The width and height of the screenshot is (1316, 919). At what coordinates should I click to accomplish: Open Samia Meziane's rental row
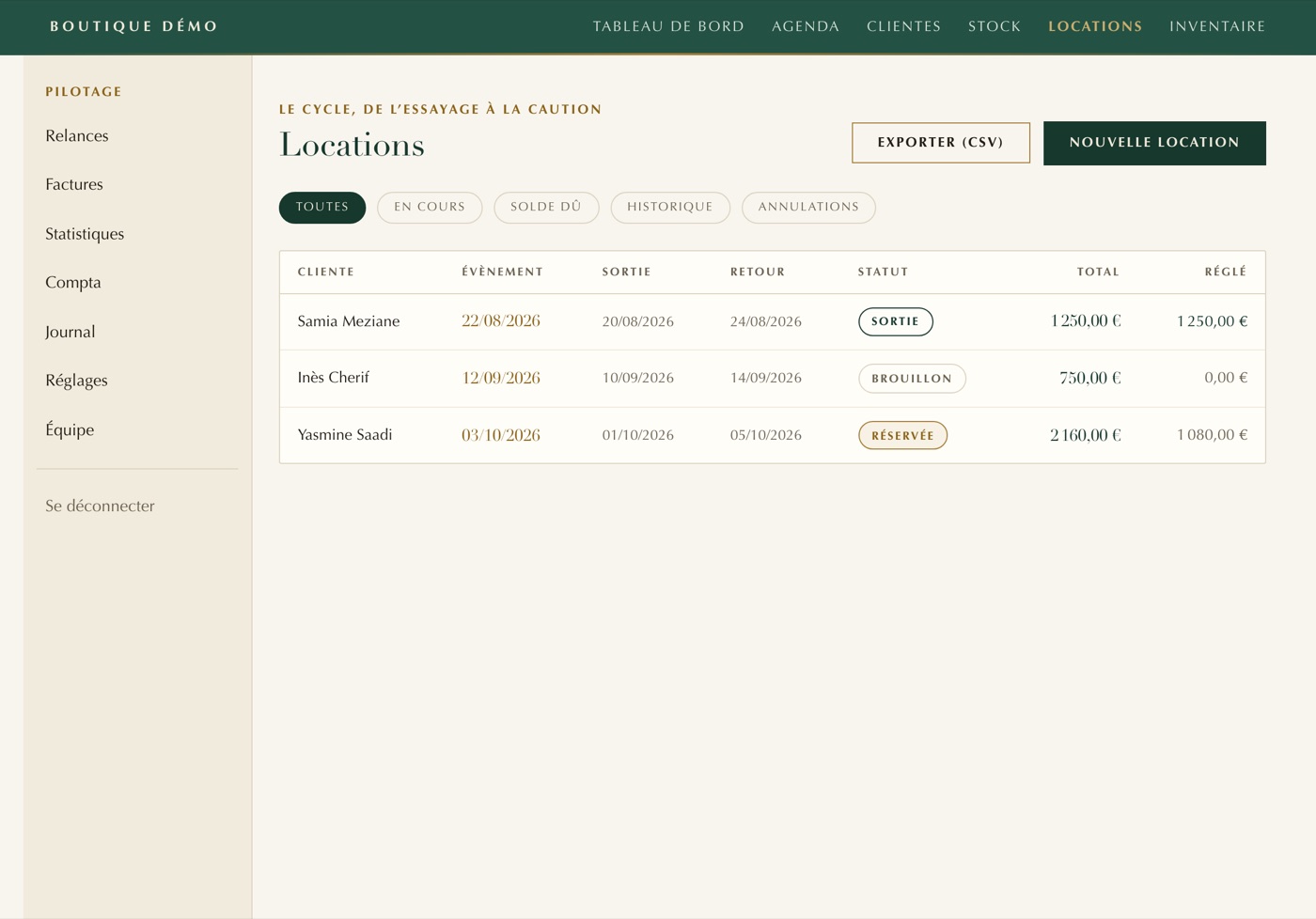coord(773,321)
